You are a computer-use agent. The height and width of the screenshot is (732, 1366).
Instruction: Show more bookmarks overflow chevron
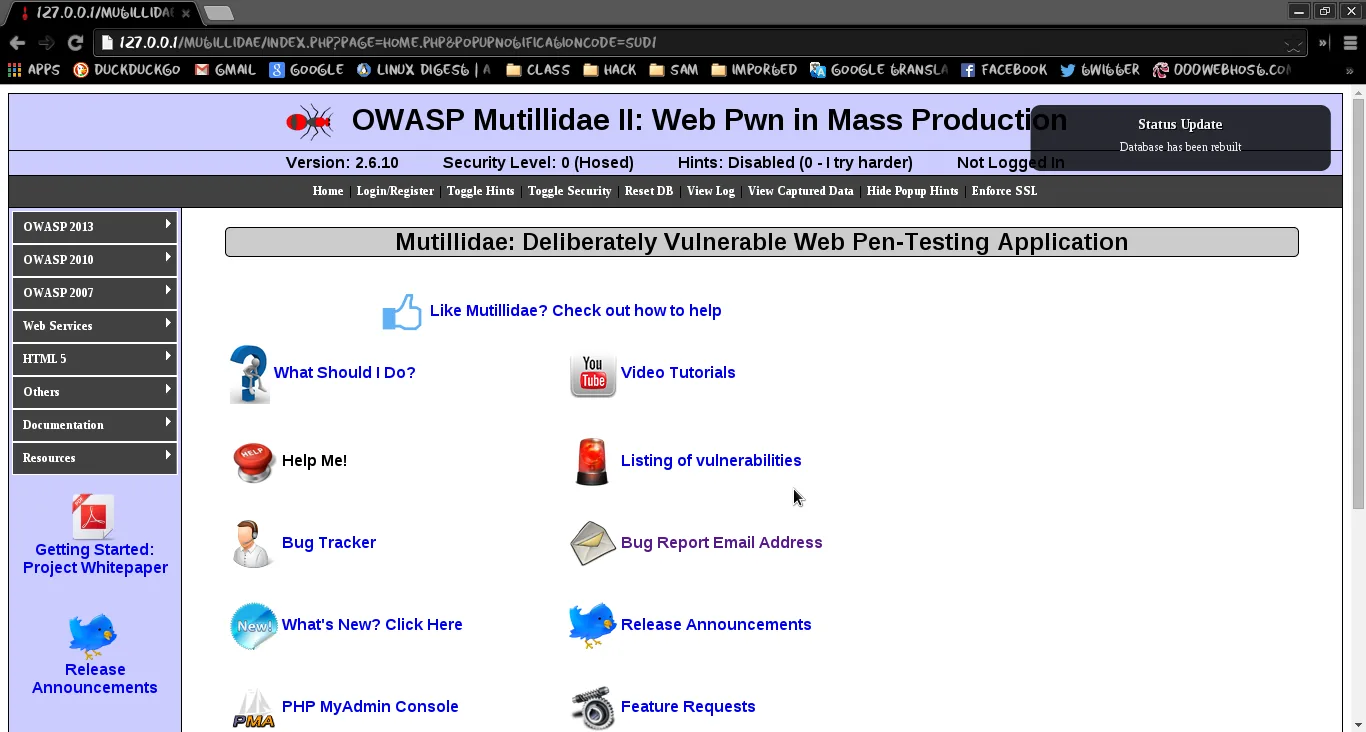1349,71
